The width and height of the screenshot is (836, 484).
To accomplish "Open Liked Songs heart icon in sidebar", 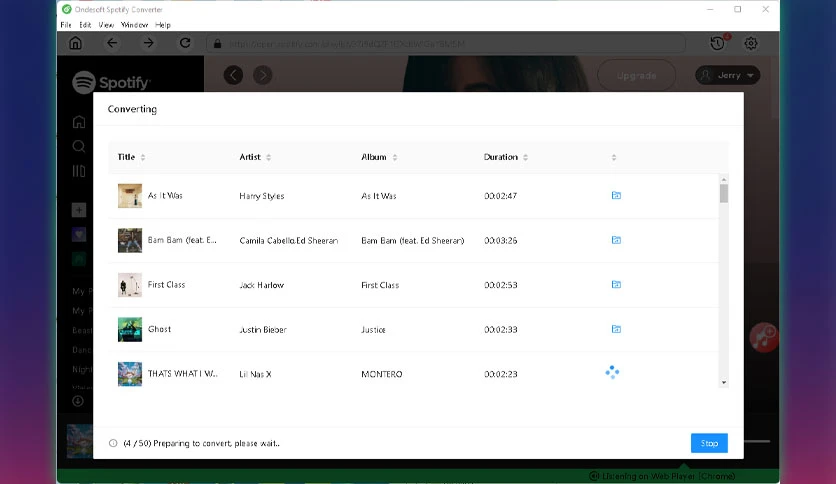I will coord(79,235).
